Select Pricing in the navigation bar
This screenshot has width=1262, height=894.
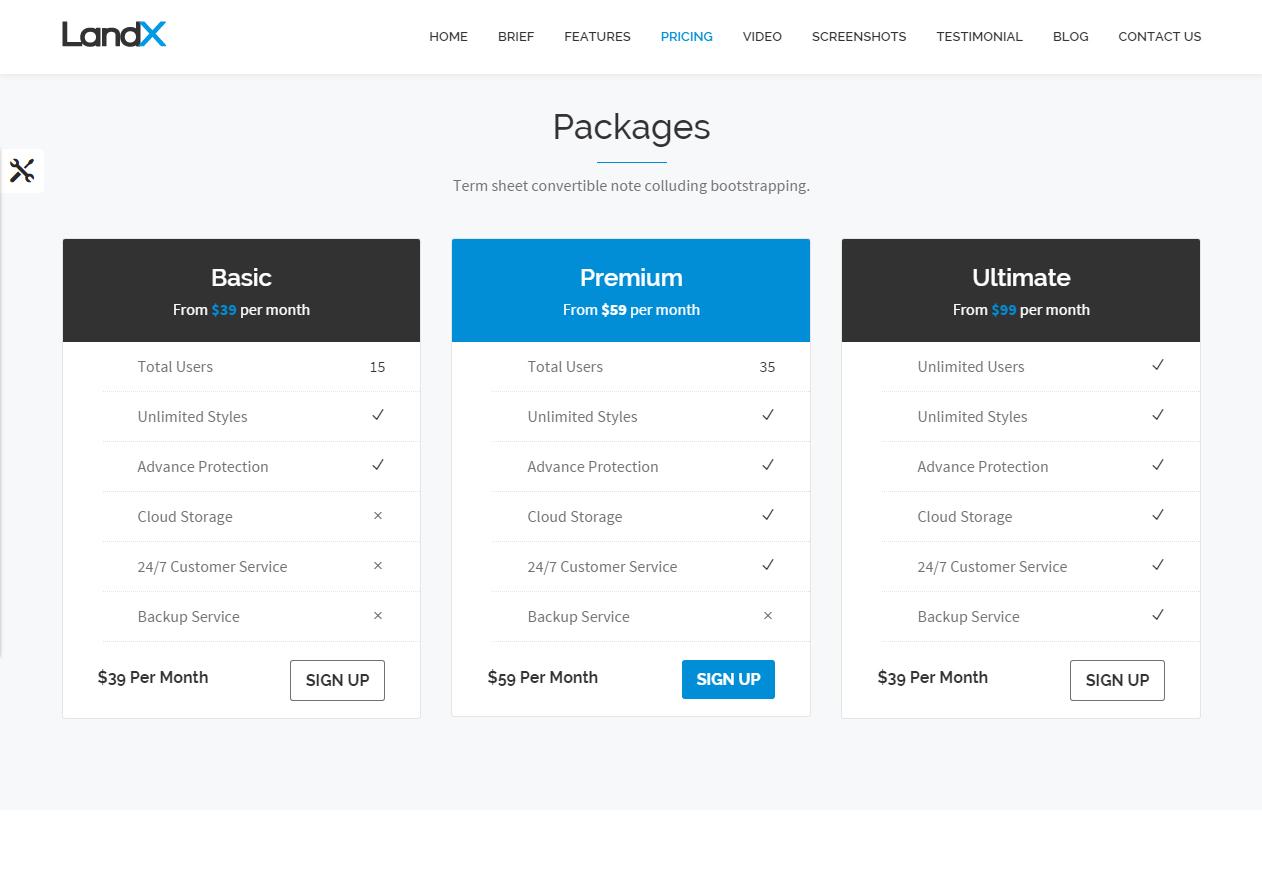686,37
